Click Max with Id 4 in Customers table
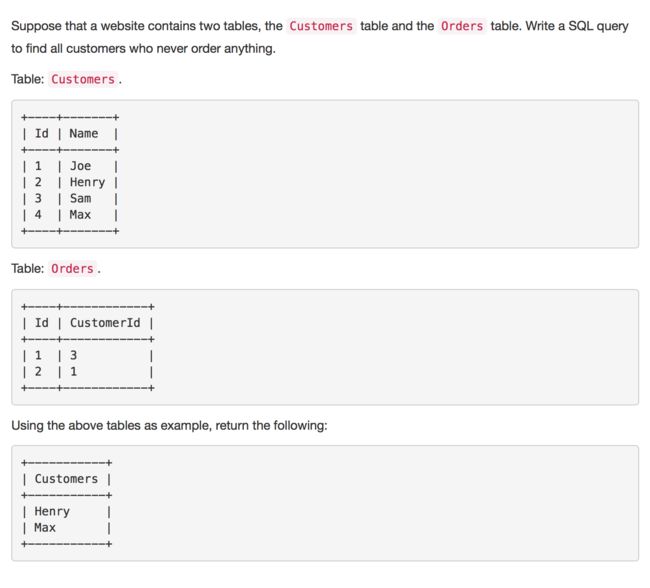This screenshot has height=588, width=650. 80,215
